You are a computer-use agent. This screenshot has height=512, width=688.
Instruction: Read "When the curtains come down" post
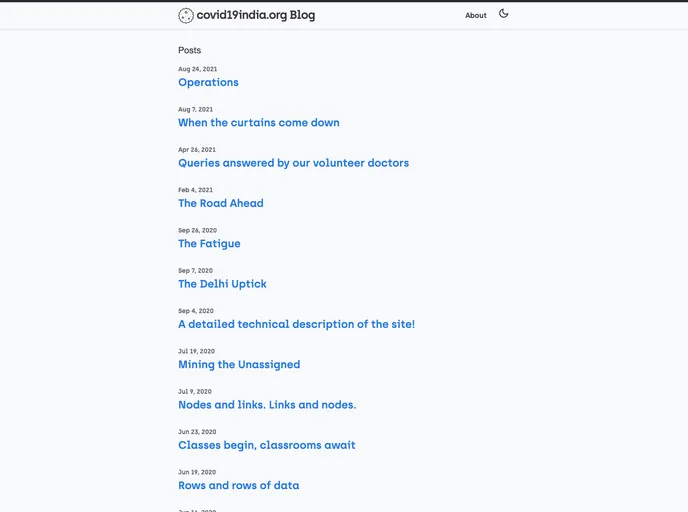click(x=258, y=123)
